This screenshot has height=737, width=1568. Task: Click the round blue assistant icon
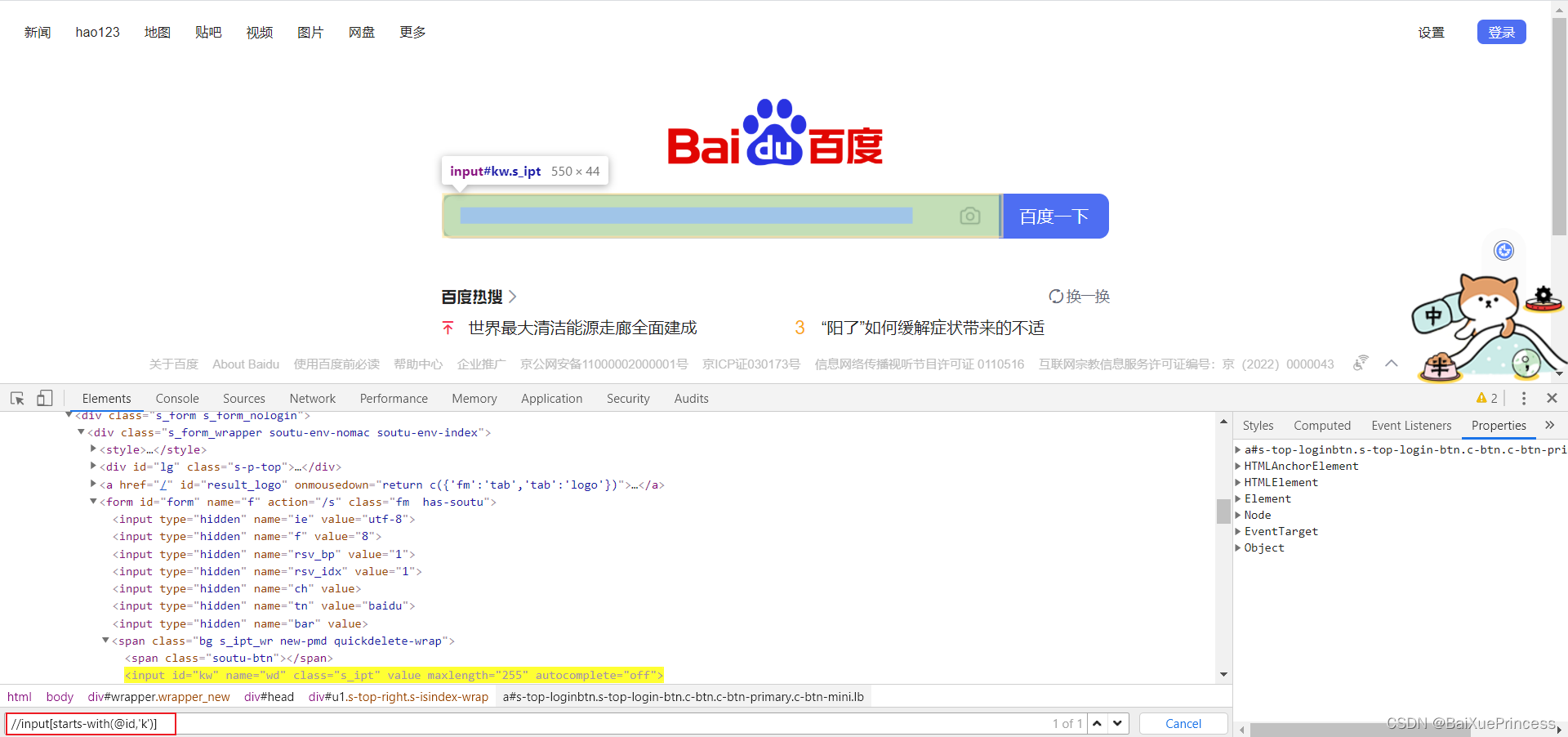click(x=1503, y=250)
